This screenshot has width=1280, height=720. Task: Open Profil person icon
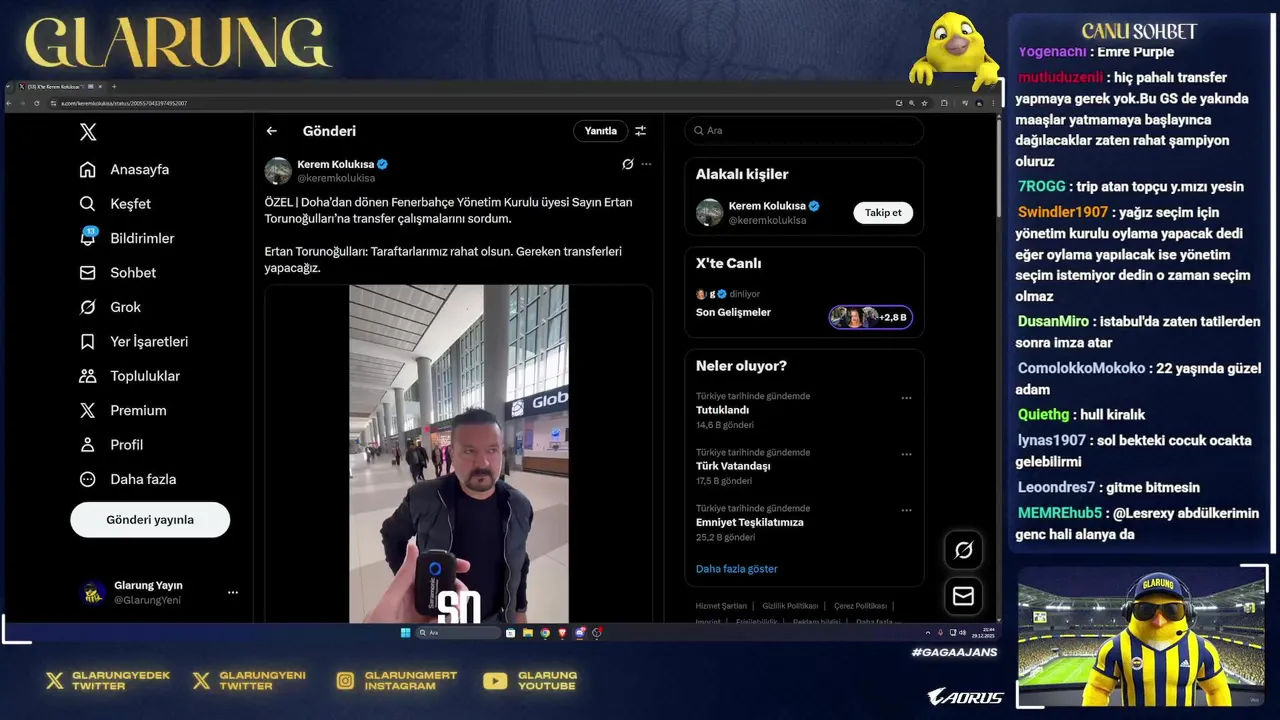coord(88,445)
